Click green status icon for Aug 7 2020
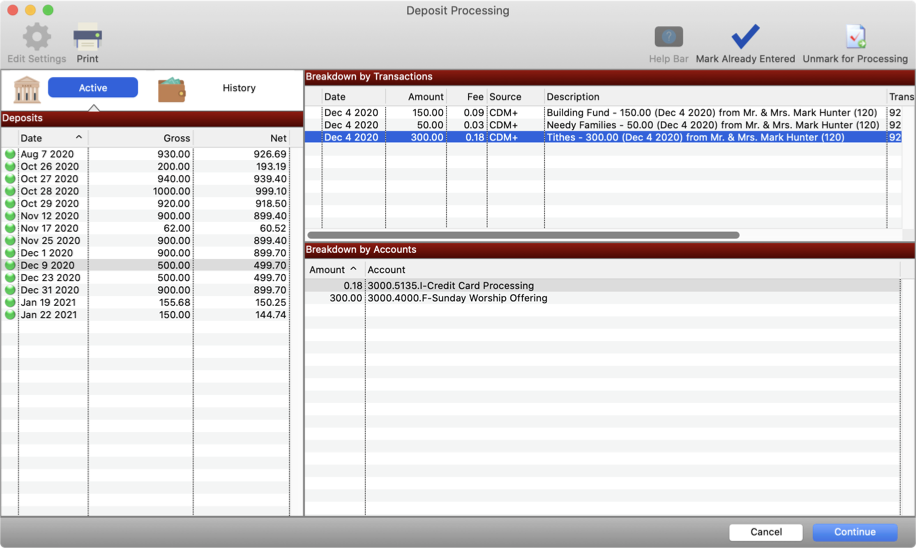This screenshot has width=916, height=548. click(x=10, y=155)
